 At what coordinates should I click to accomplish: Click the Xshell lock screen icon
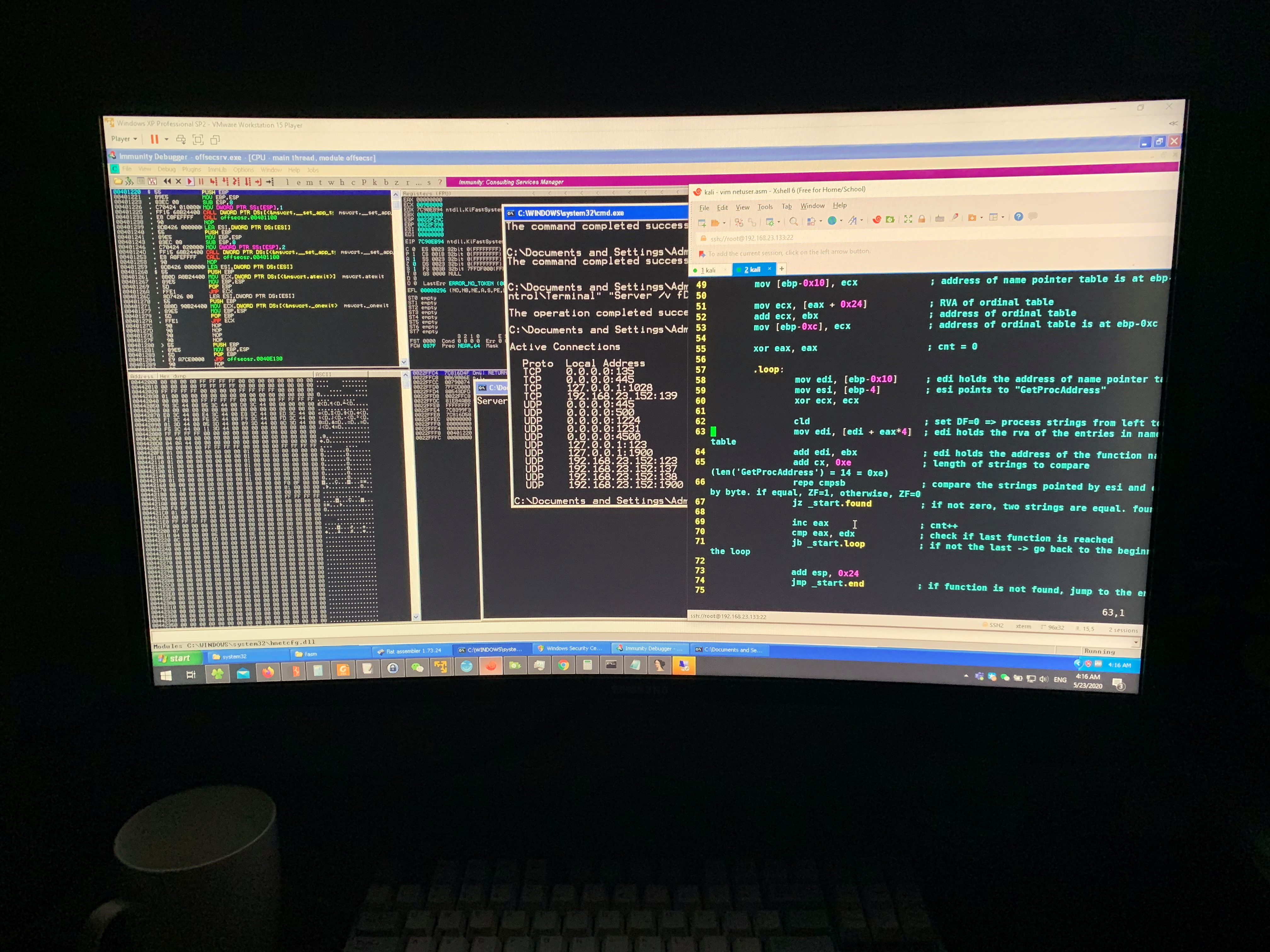[922, 219]
